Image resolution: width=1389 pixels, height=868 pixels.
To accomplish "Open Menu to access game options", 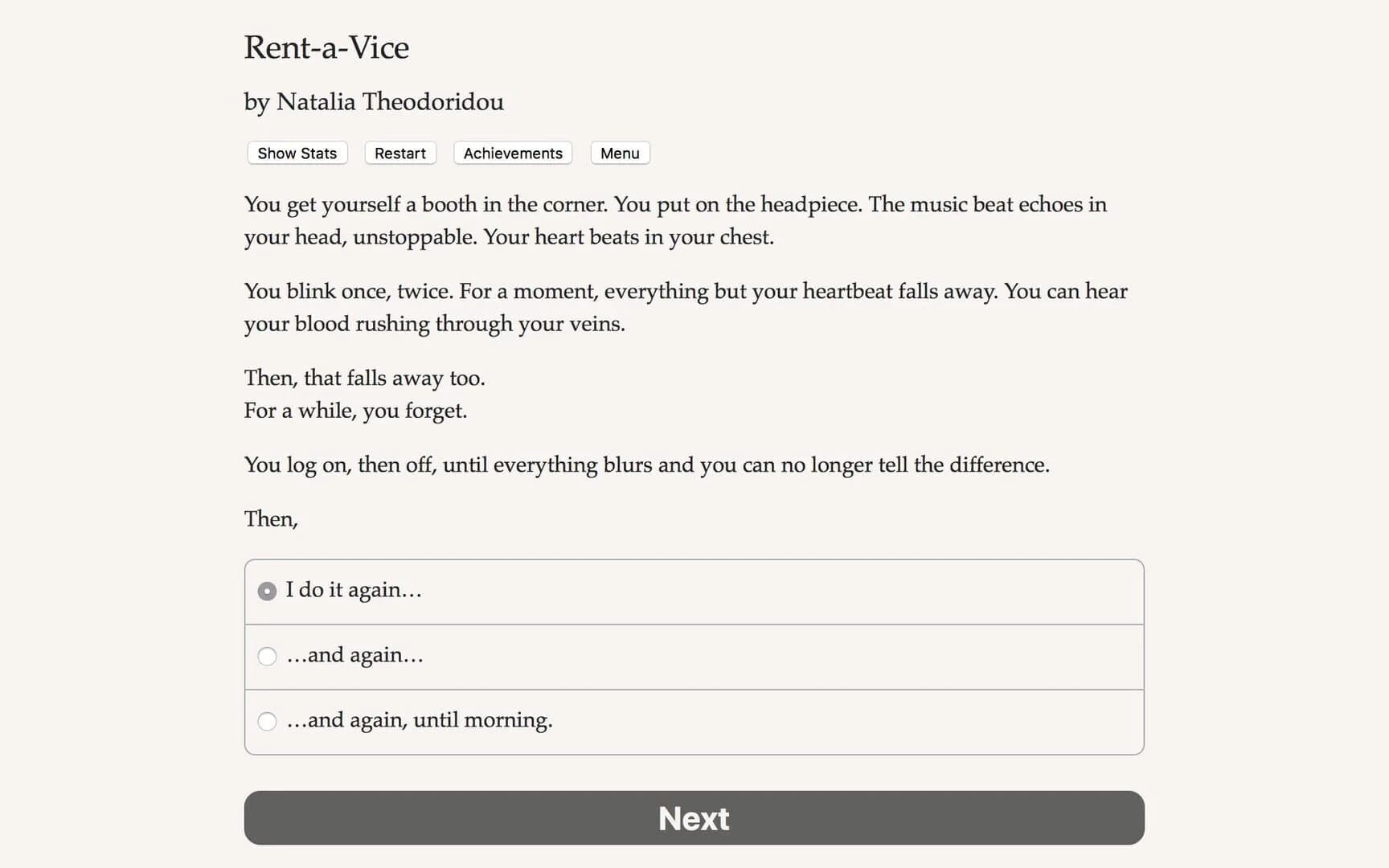I will pos(619,153).
